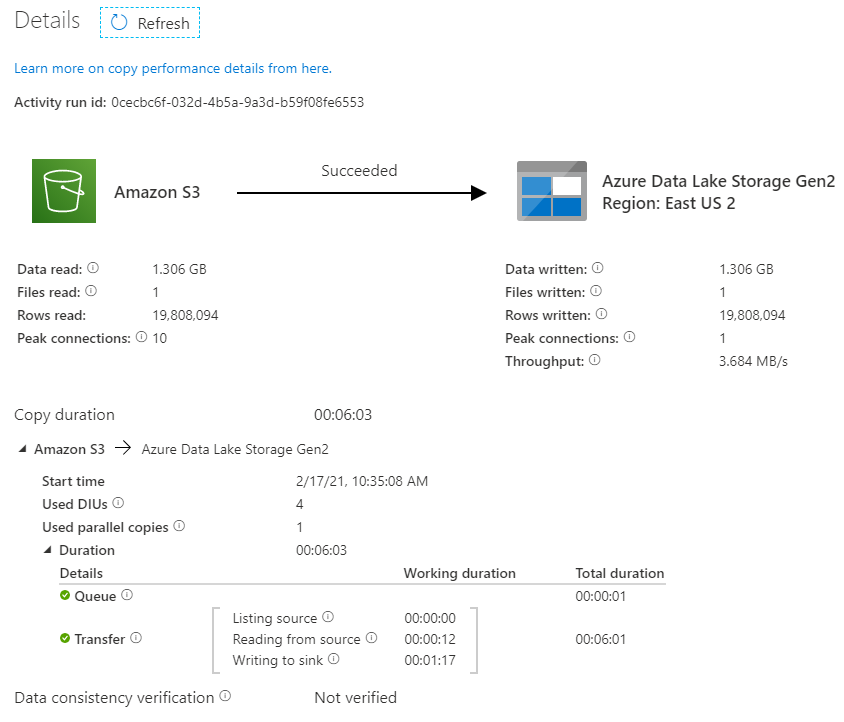Open the info tooltip next to Data read
This screenshot has width=844, height=722.
(91, 266)
